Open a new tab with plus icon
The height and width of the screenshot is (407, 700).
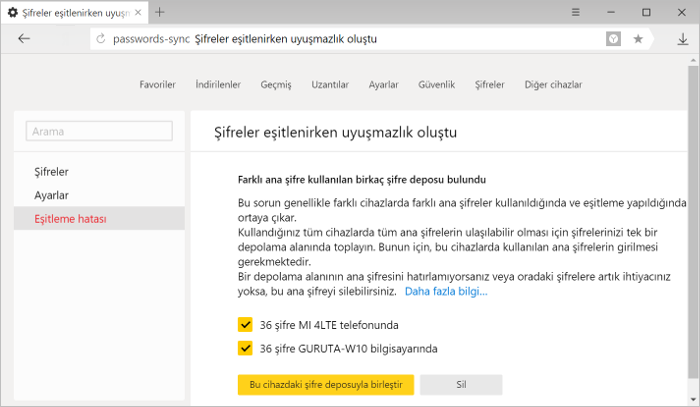159,12
